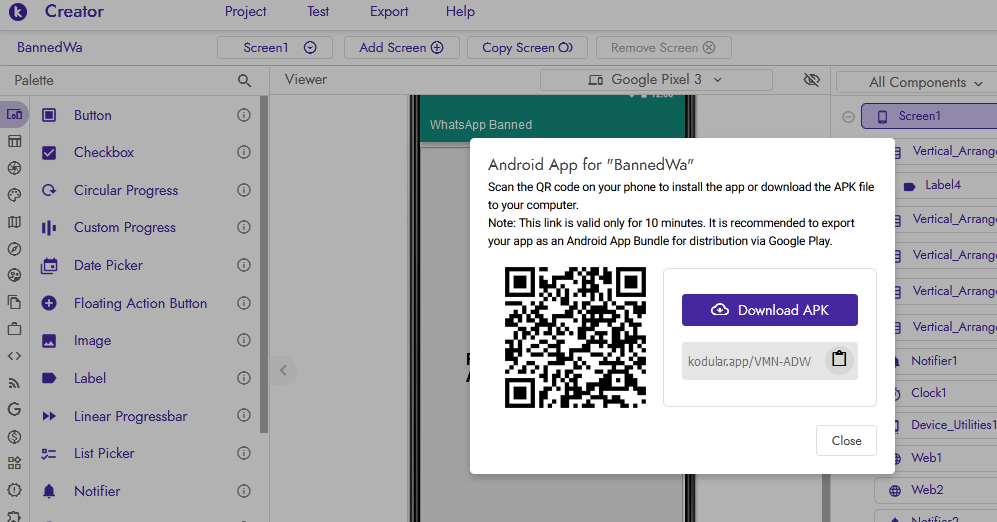997x522 pixels.
Task: Open the Project menu
Action: coord(245,11)
